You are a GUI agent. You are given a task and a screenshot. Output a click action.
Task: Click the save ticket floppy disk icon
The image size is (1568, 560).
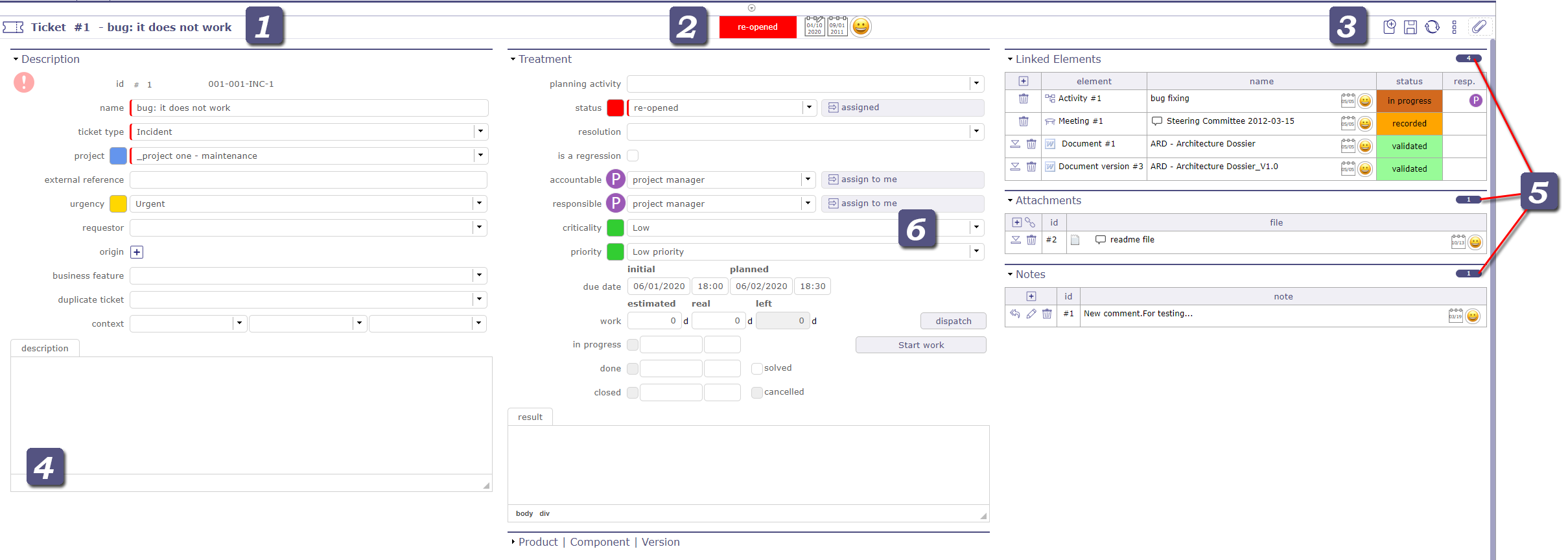tap(1410, 27)
